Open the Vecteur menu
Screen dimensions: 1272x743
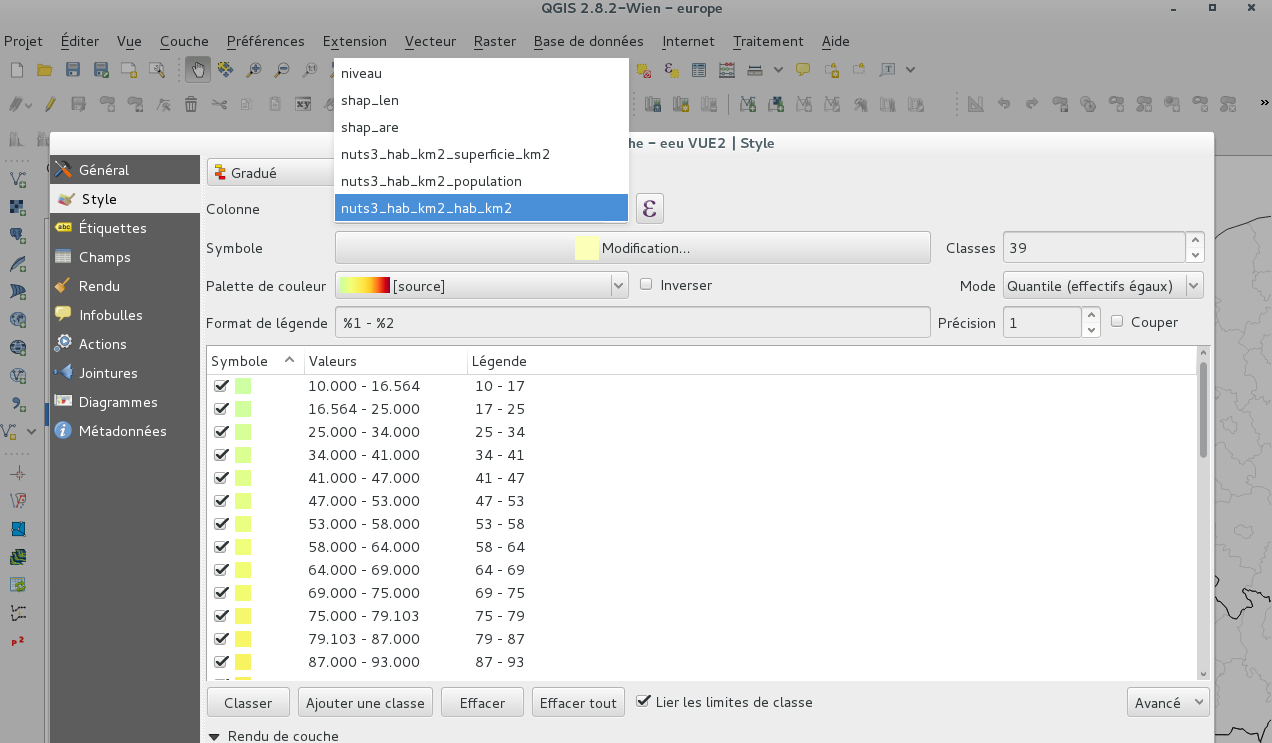pyautogui.click(x=430, y=41)
